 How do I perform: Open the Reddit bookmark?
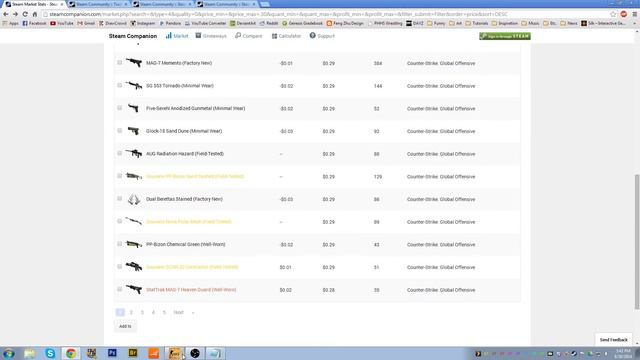(x=269, y=23)
